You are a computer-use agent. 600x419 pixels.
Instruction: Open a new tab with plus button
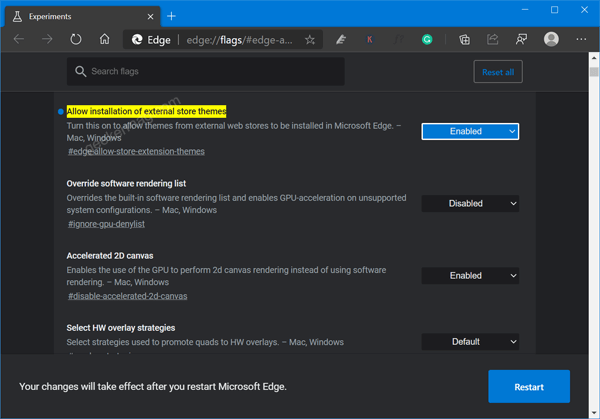(171, 16)
